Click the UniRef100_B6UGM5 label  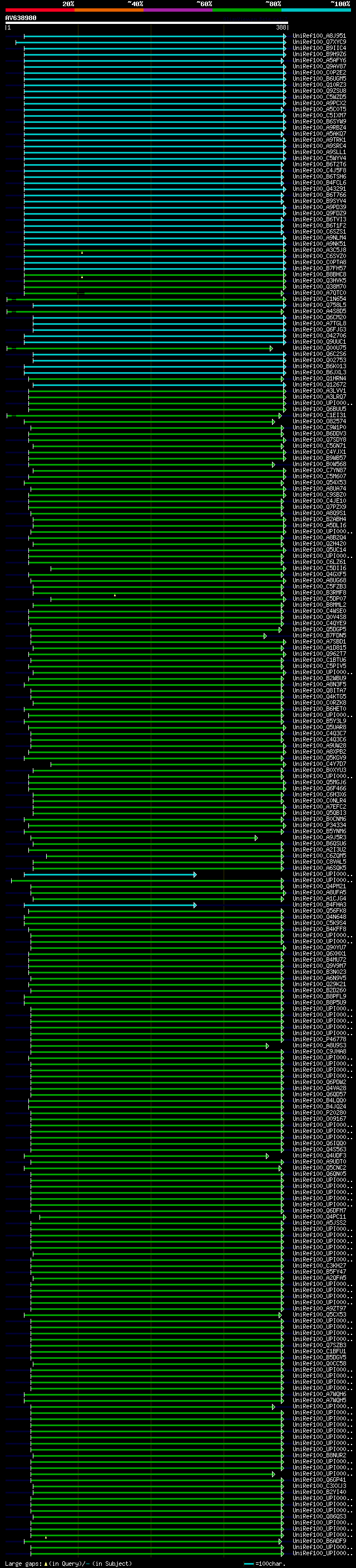pyautogui.click(x=319, y=78)
